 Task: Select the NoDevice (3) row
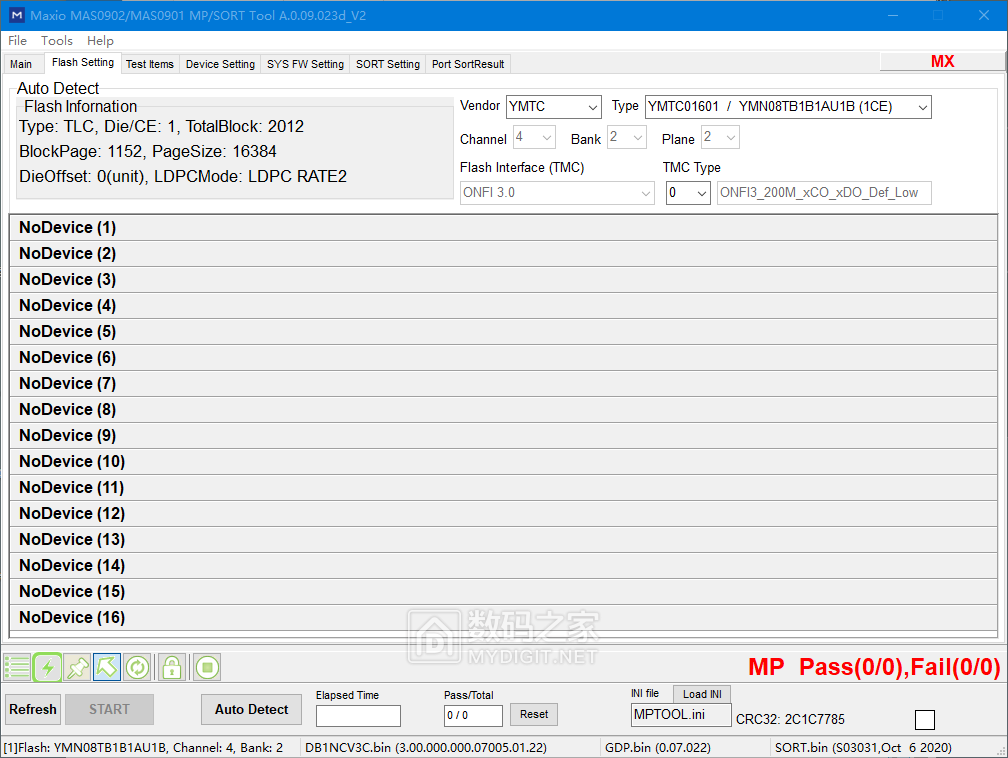coord(503,280)
